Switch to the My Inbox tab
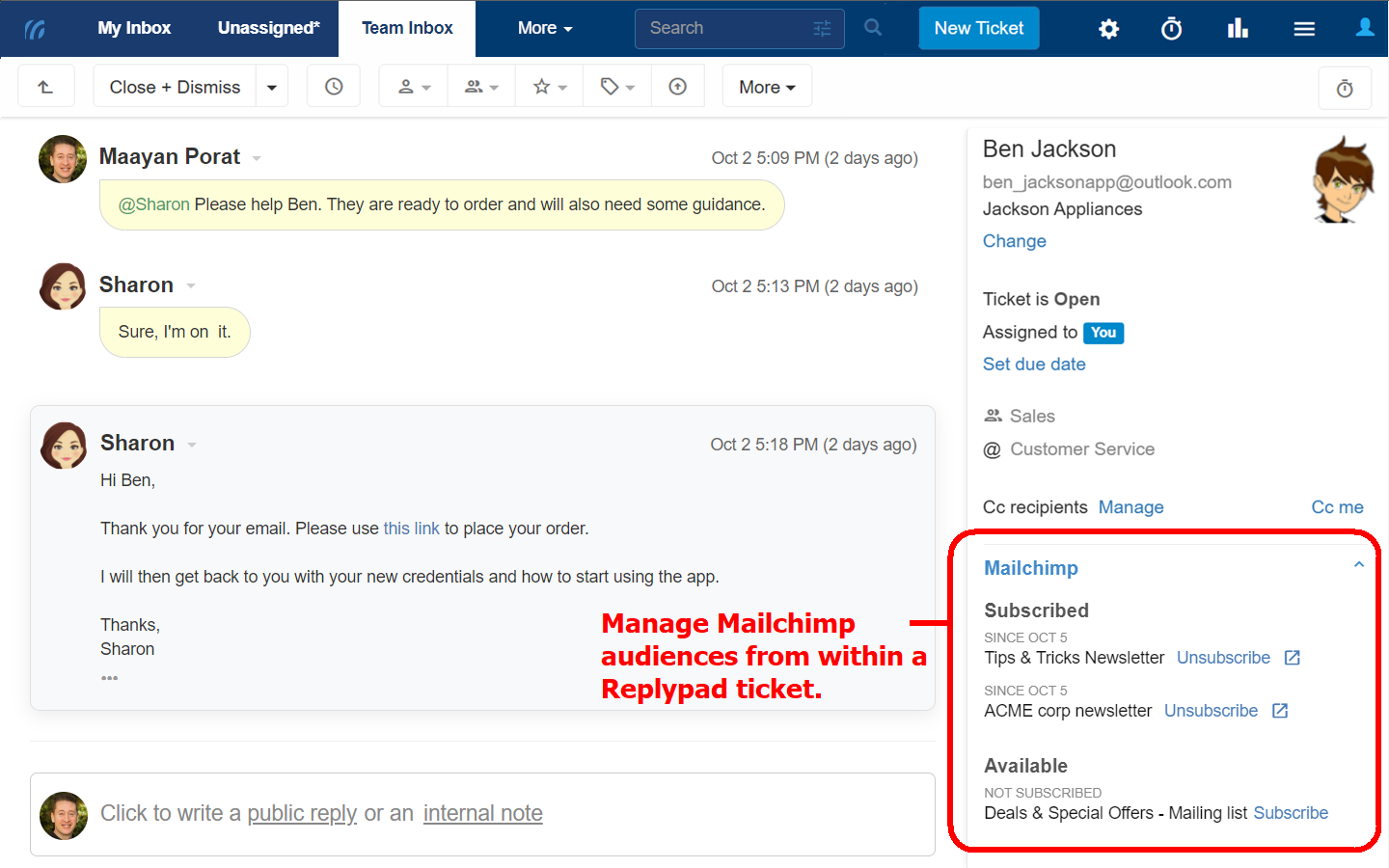This screenshot has width=1389, height=868. pyautogui.click(x=133, y=29)
